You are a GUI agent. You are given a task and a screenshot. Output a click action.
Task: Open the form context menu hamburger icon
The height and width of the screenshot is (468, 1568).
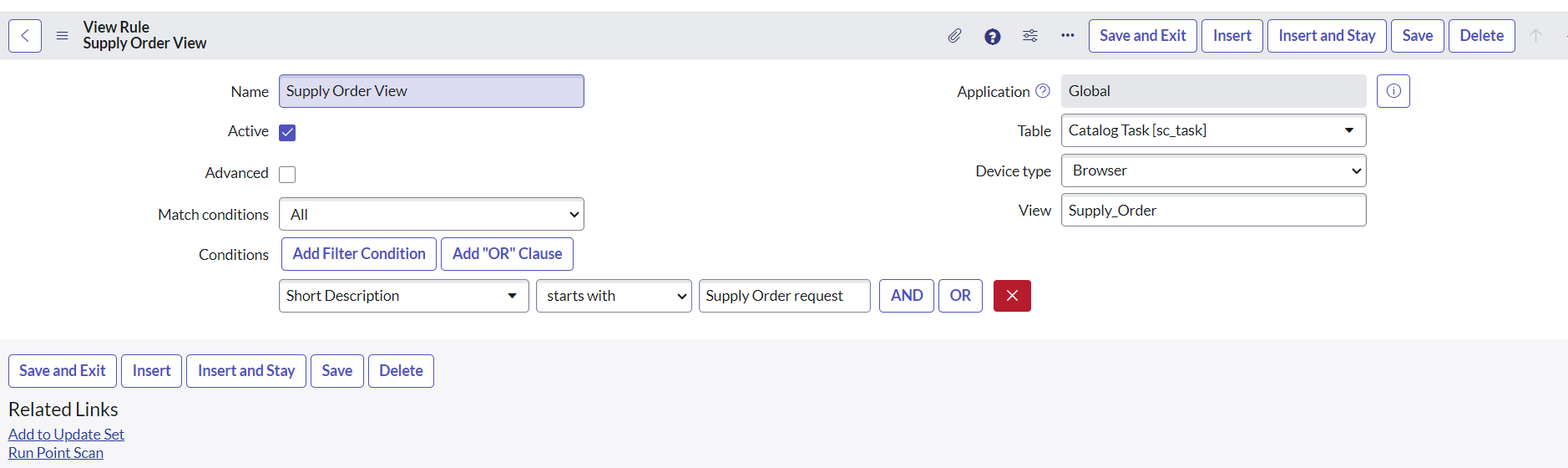pyautogui.click(x=62, y=36)
